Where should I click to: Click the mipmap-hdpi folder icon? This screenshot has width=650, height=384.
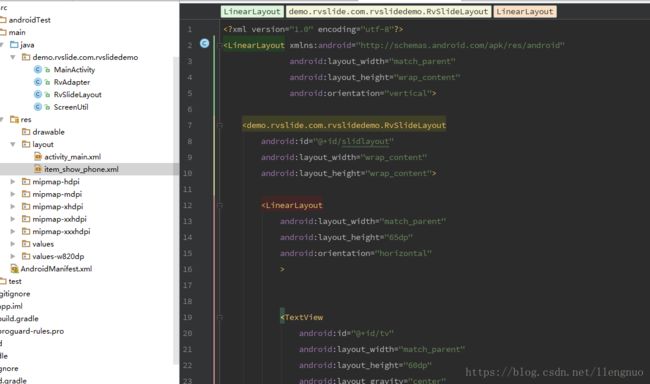[26, 182]
